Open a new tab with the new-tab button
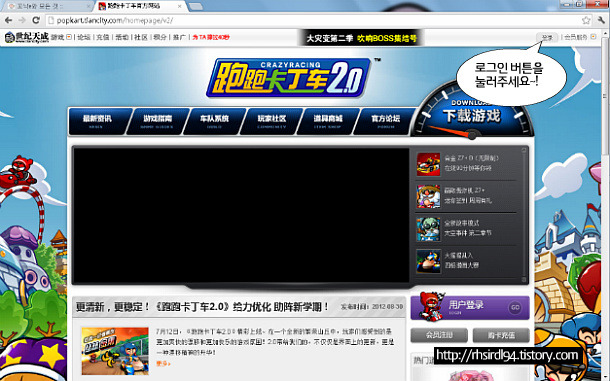 pos(196,6)
